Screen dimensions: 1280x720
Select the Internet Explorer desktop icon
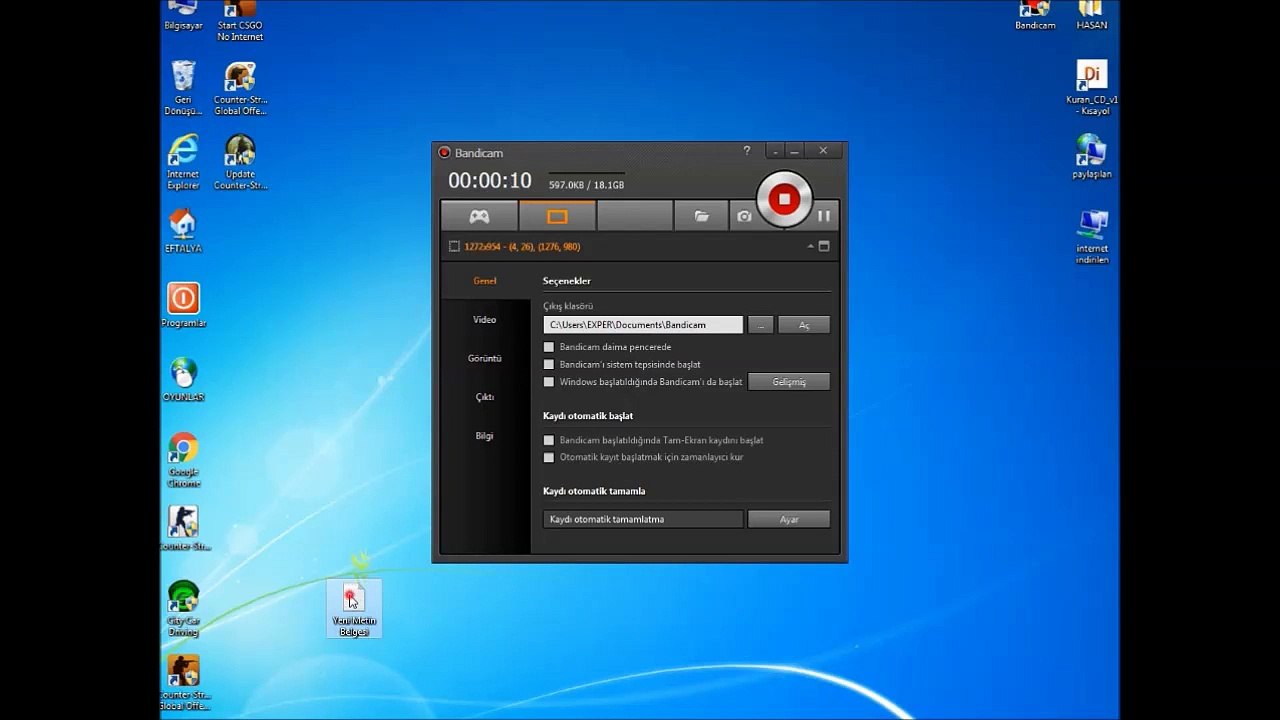183,162
